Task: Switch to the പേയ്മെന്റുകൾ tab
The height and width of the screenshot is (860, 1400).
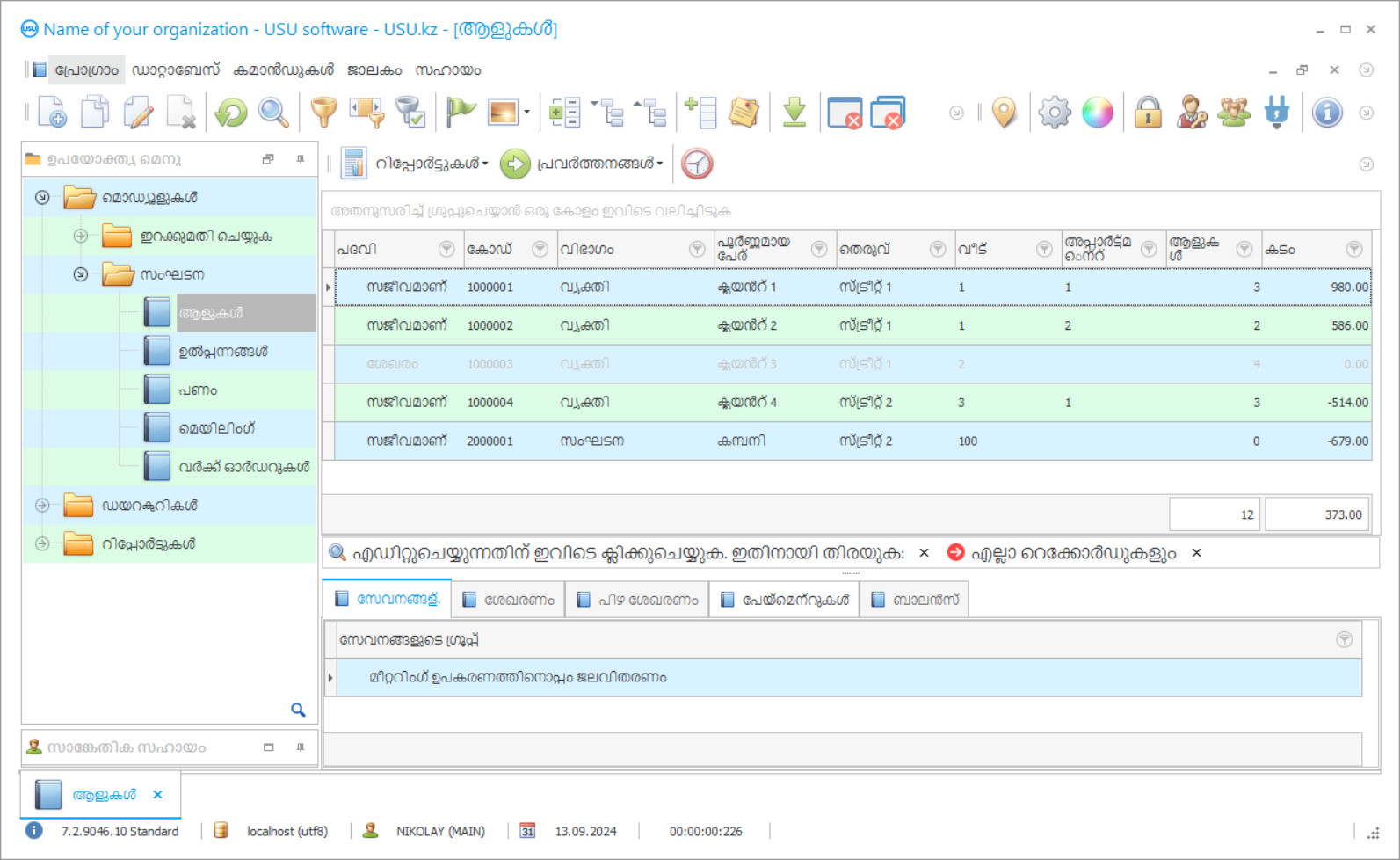Action: click(x=785, y=600)
